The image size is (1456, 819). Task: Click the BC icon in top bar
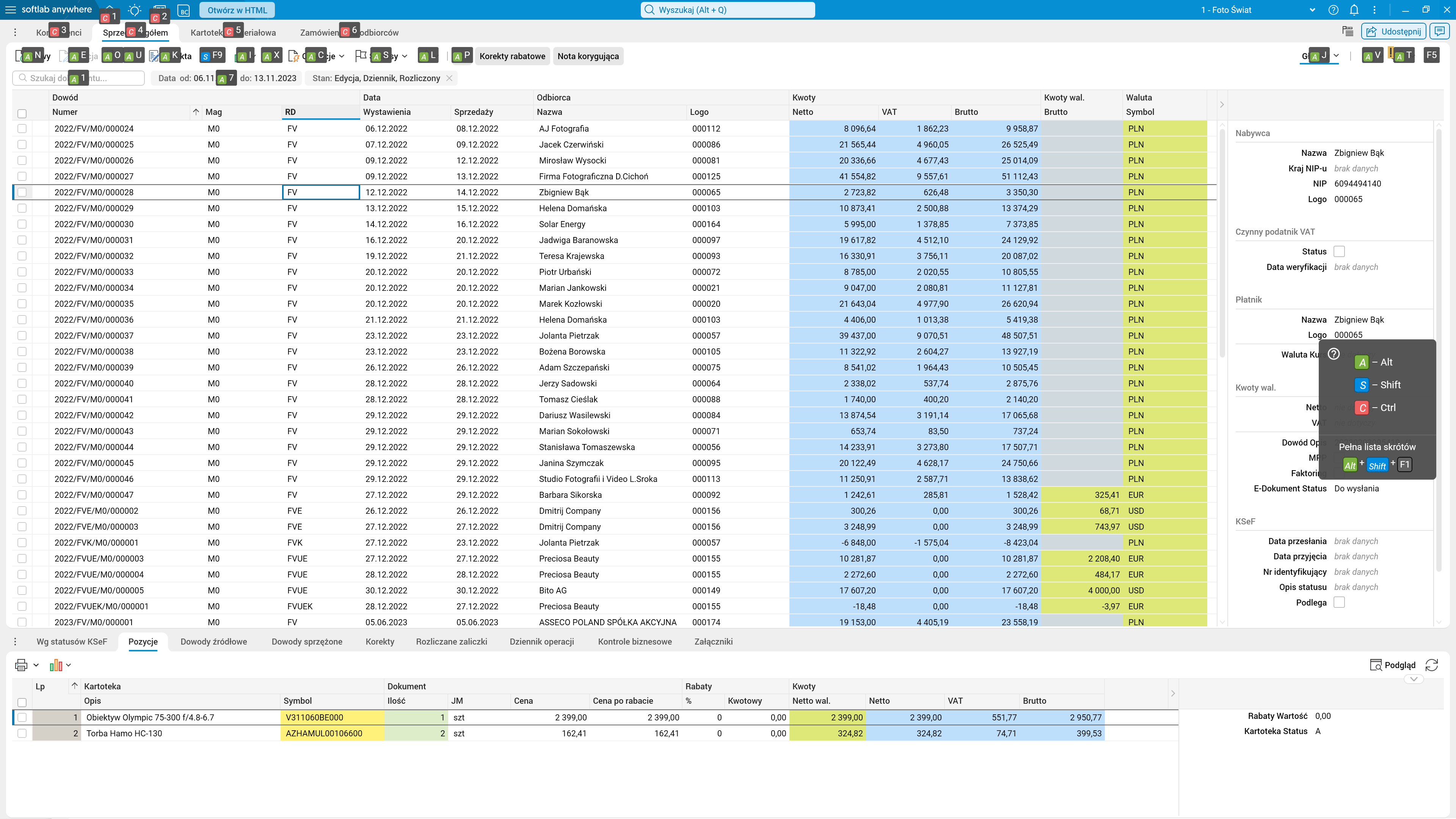click(183, 10)
